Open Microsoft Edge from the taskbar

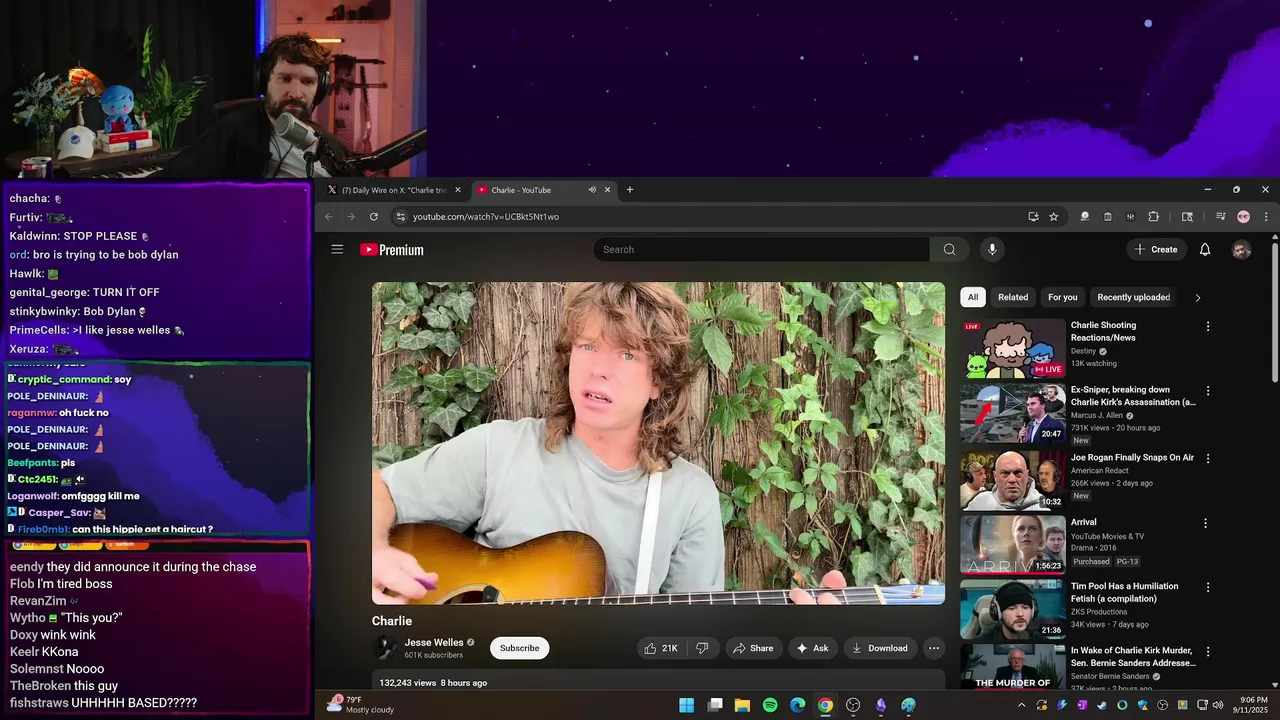click(797, 705)
